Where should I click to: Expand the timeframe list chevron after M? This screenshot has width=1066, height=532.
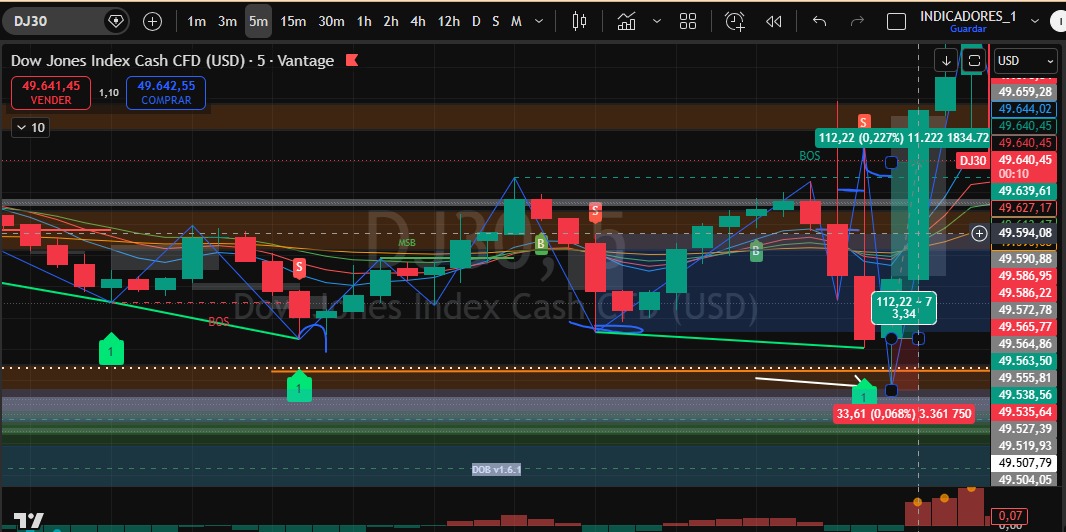539,22
